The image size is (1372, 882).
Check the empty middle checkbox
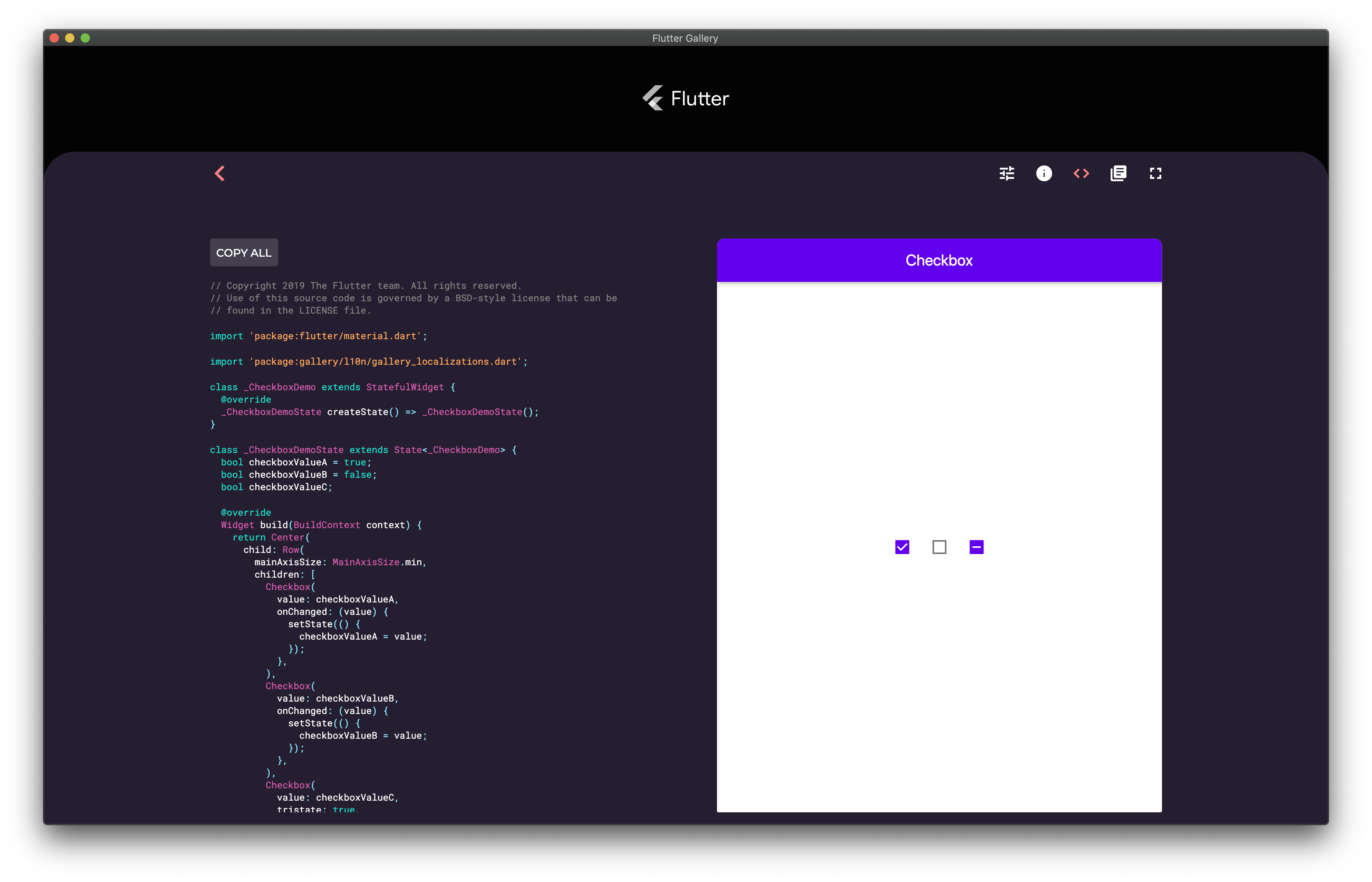(939, 547)
